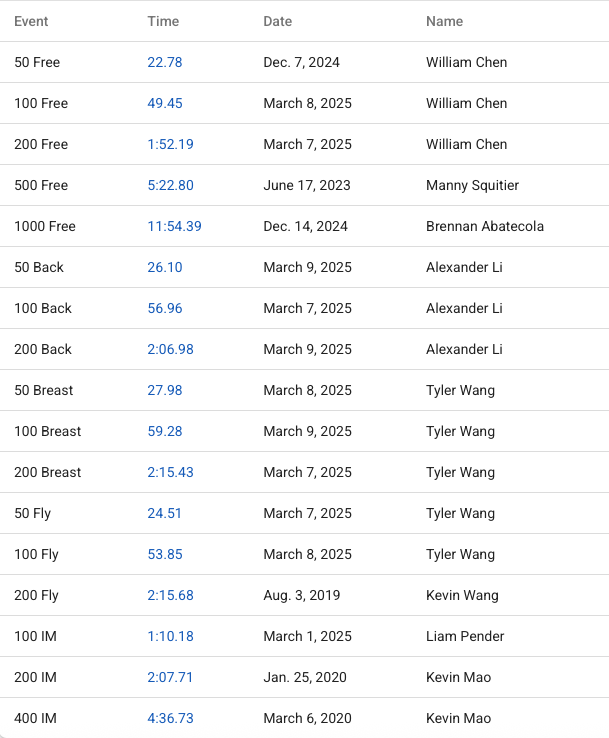609x738 pixels.
Task: Open the 100 Back time 56.96
Action: coord(165,308)
